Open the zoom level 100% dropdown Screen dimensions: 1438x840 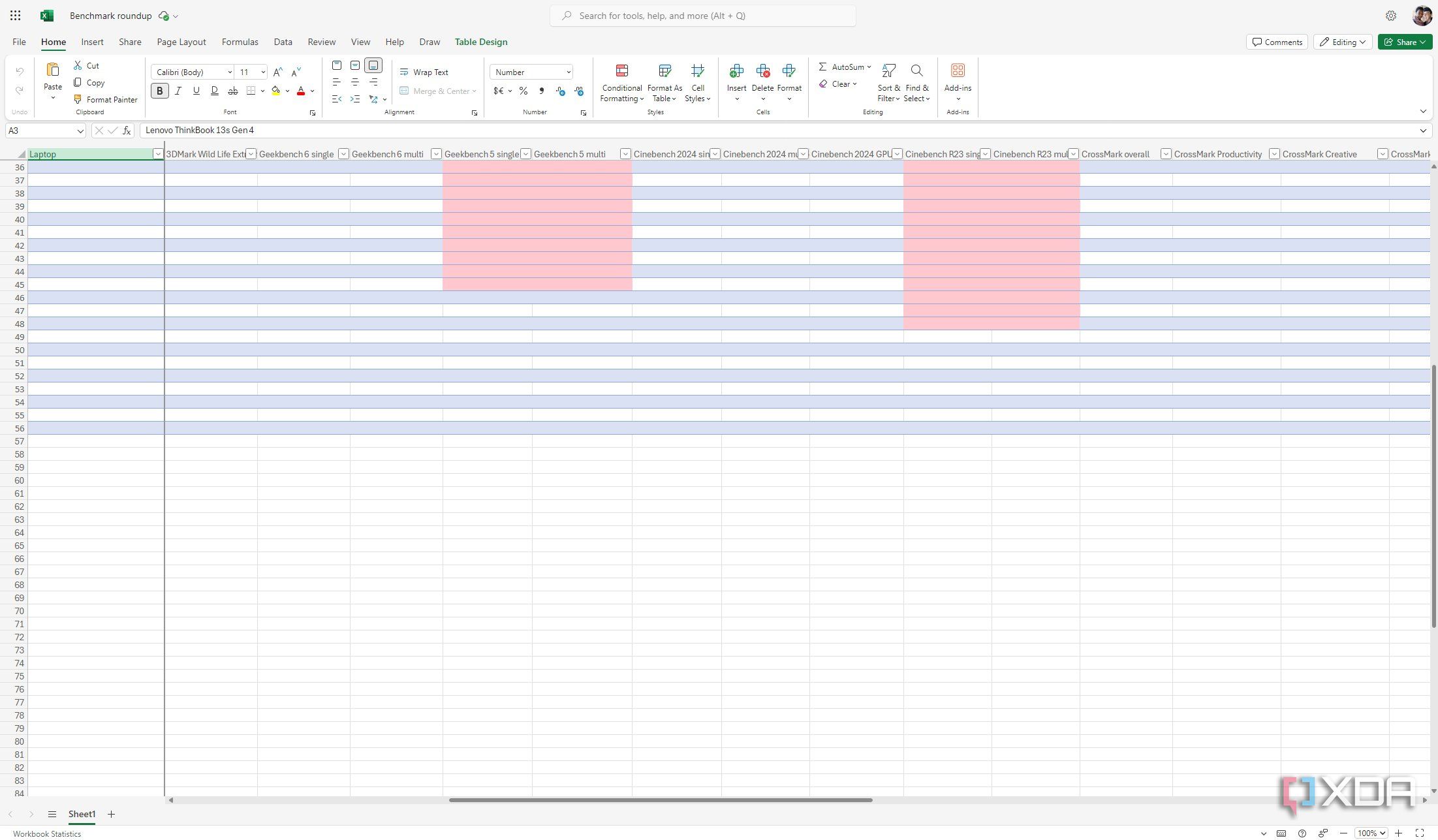pos(1371,833)
